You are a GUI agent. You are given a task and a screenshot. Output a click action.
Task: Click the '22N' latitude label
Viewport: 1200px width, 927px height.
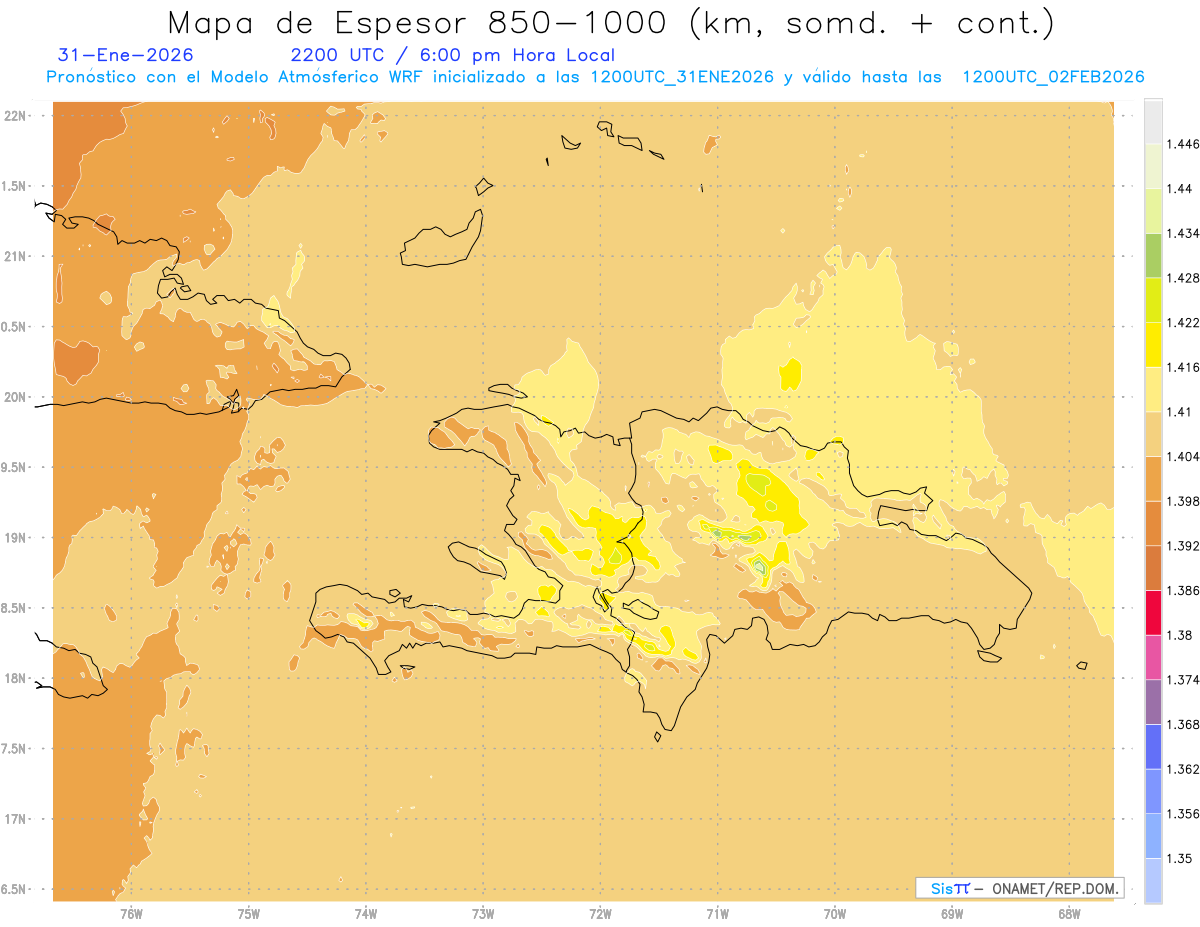tap(16, 115)
